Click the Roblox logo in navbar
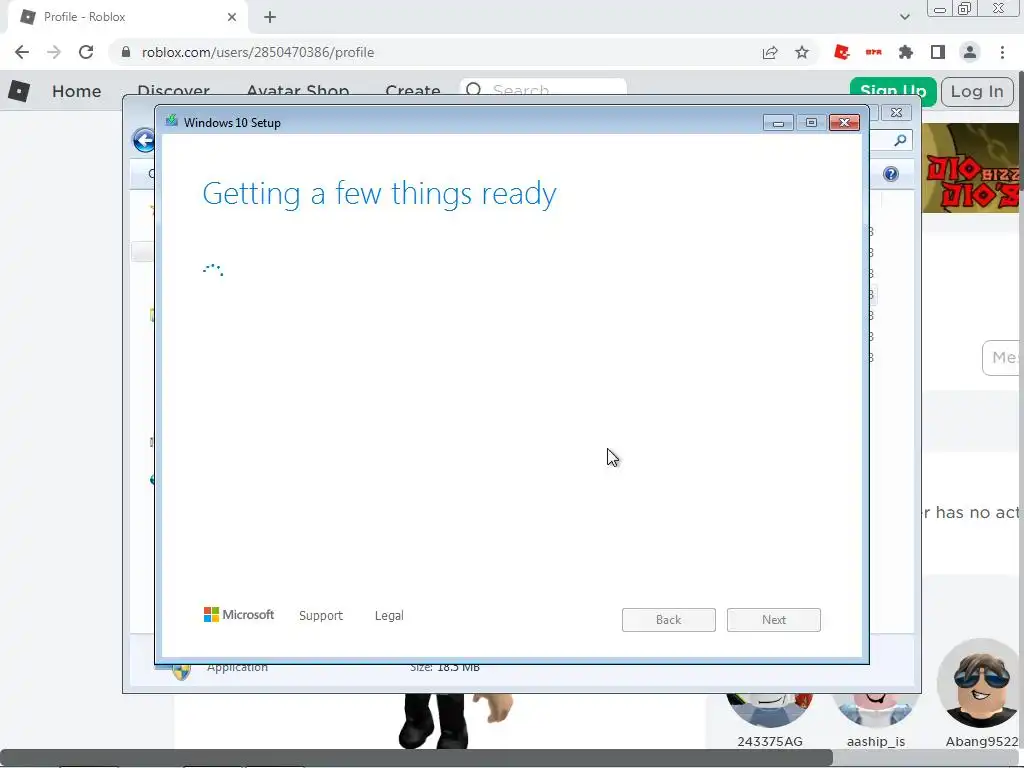1024x768 pixels. coord(19,91)
